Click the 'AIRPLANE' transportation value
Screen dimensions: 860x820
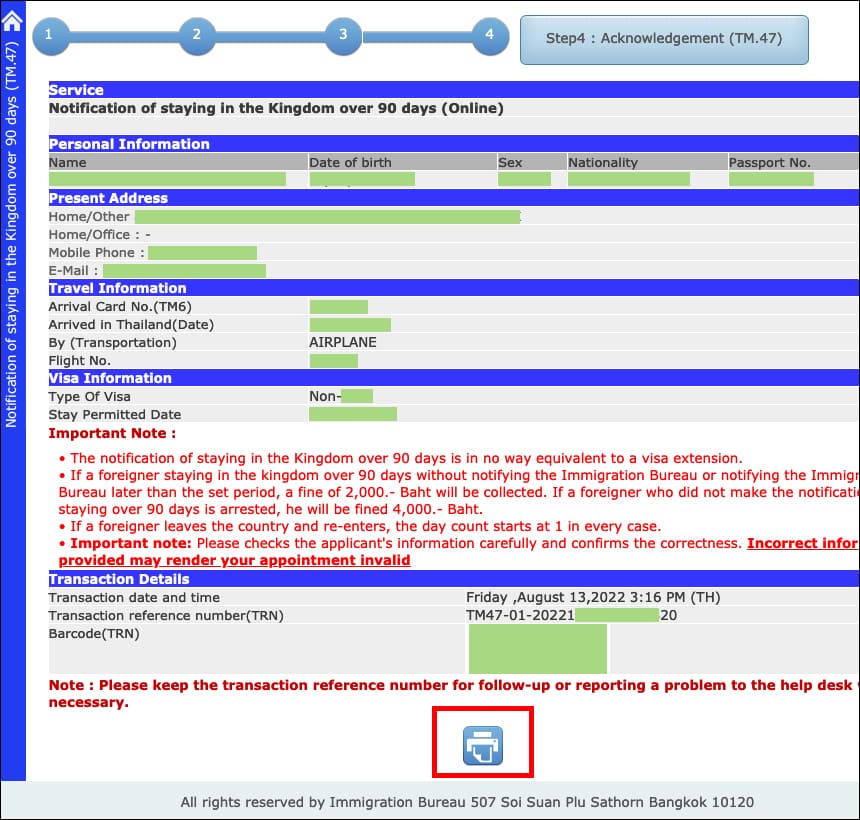[x=343, y=342]
